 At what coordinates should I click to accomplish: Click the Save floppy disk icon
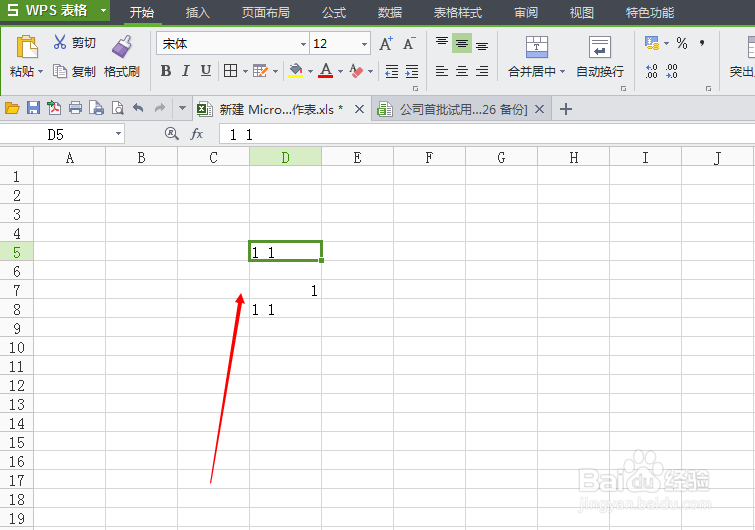pyautogui.click(x=33, y=108)
